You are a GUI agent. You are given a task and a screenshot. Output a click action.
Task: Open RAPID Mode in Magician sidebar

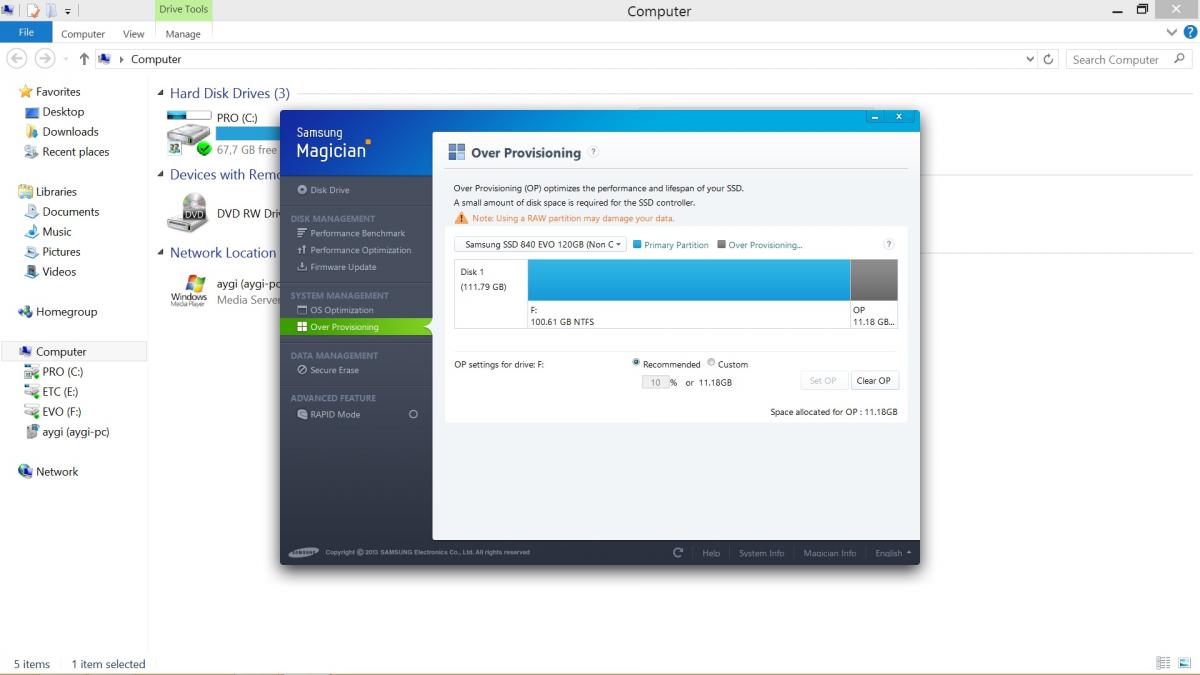tap(328, 414)
